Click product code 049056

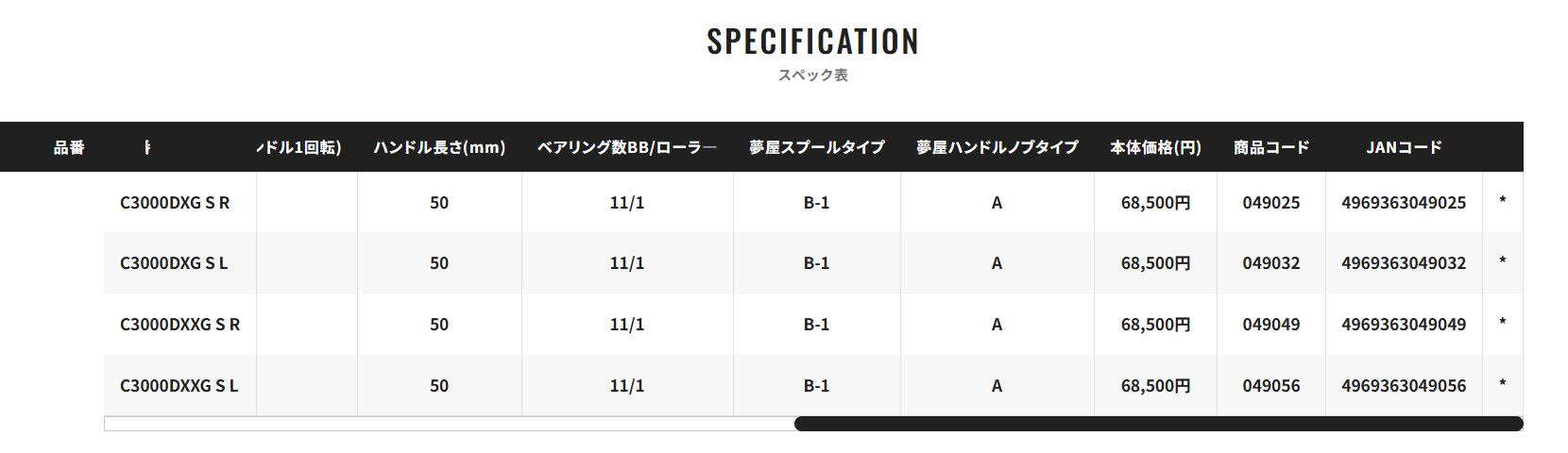tap(1270, 386)
